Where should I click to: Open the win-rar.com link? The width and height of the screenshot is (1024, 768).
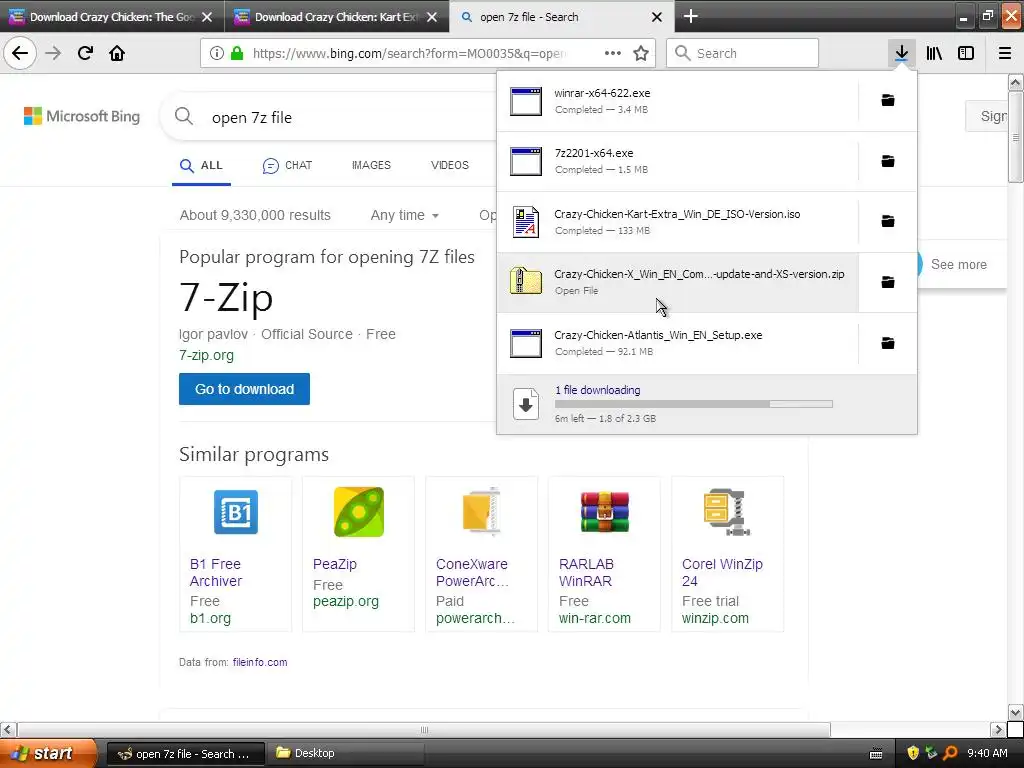point(595,618)
